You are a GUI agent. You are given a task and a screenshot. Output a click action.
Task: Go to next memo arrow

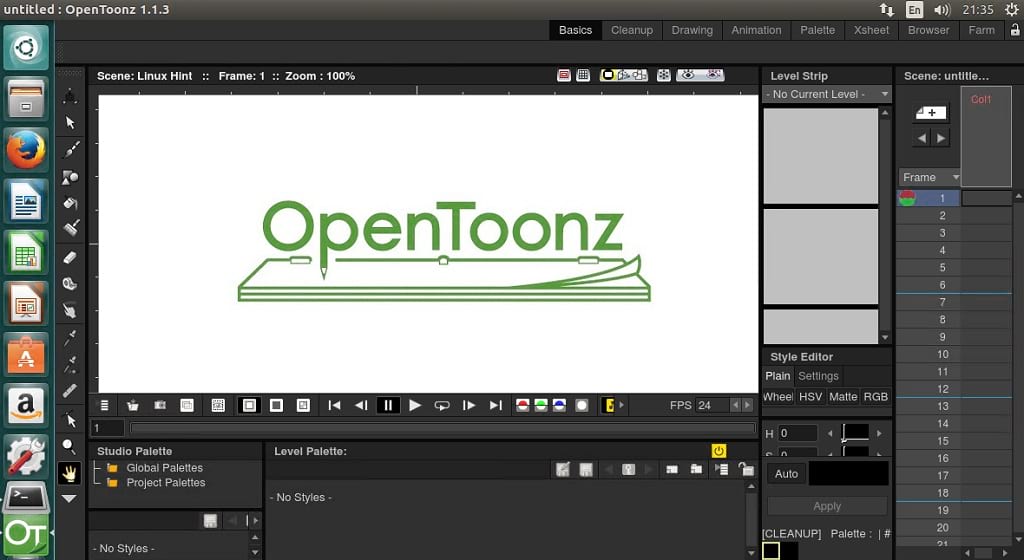point(941,138)
